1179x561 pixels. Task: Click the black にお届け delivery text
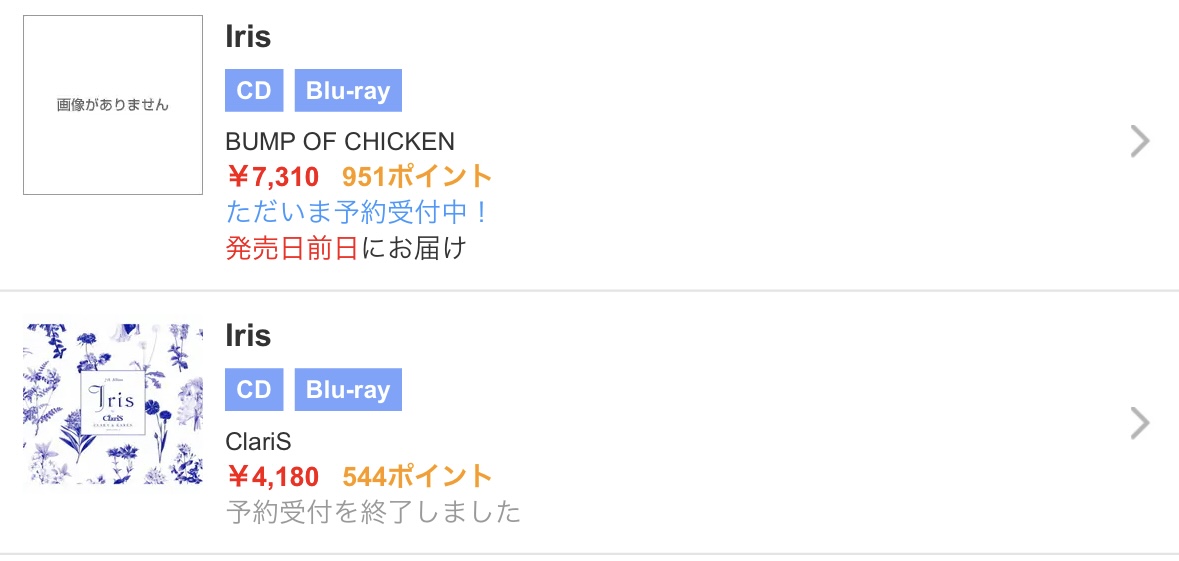[413, 248]
